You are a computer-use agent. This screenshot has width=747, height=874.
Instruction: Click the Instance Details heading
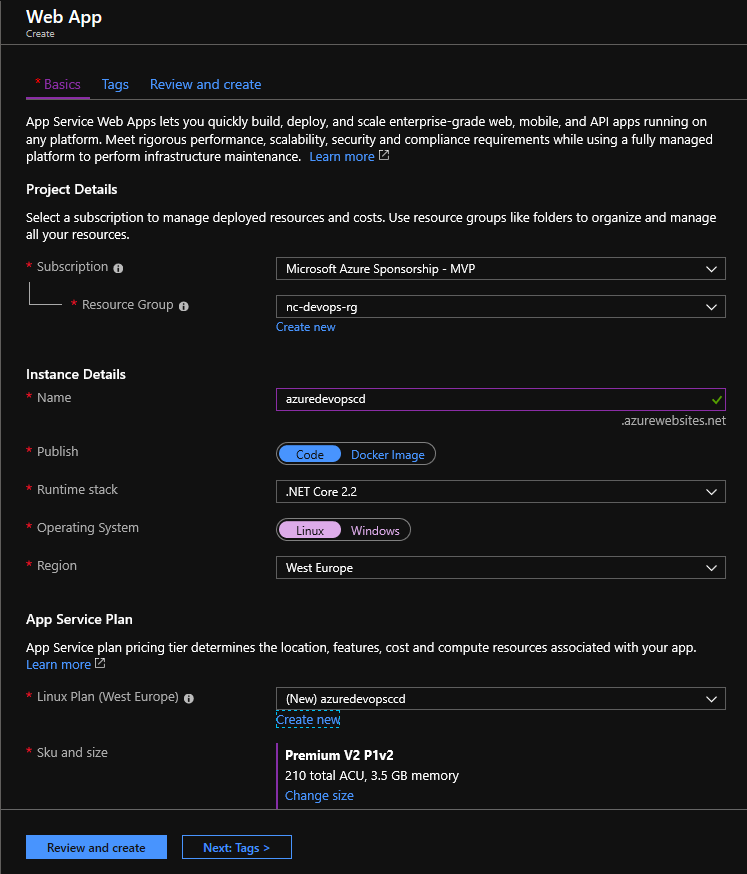(76, 375)
